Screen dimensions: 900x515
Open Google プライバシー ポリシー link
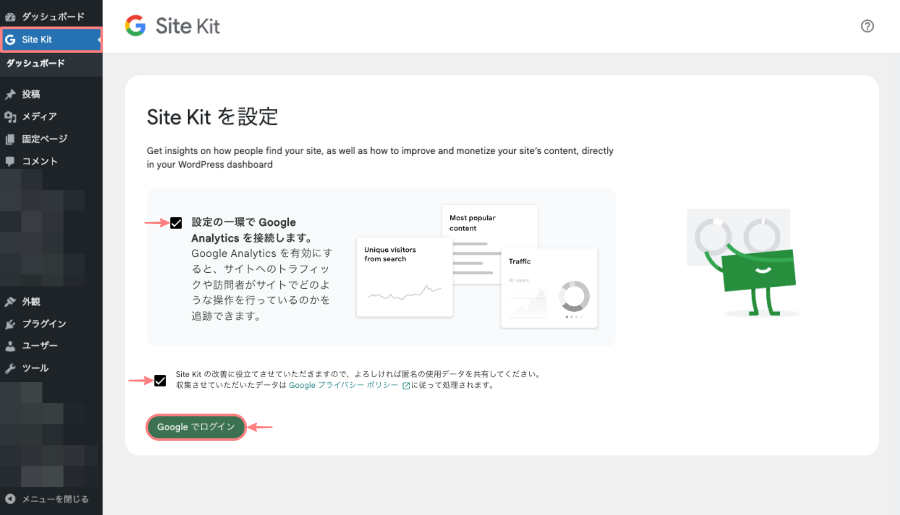343,385
